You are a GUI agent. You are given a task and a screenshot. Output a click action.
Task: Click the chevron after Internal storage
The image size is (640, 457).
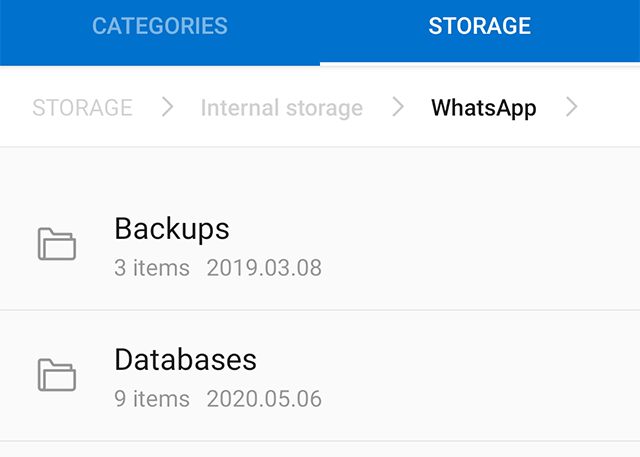pyautogui.click(x=398, y=107)
